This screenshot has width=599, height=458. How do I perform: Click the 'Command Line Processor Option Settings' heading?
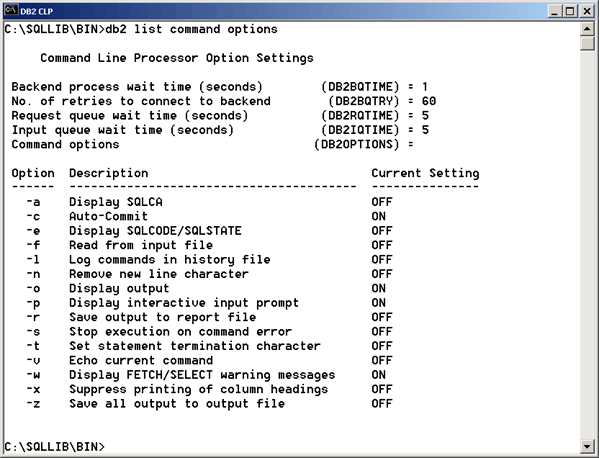pos(177,58)
